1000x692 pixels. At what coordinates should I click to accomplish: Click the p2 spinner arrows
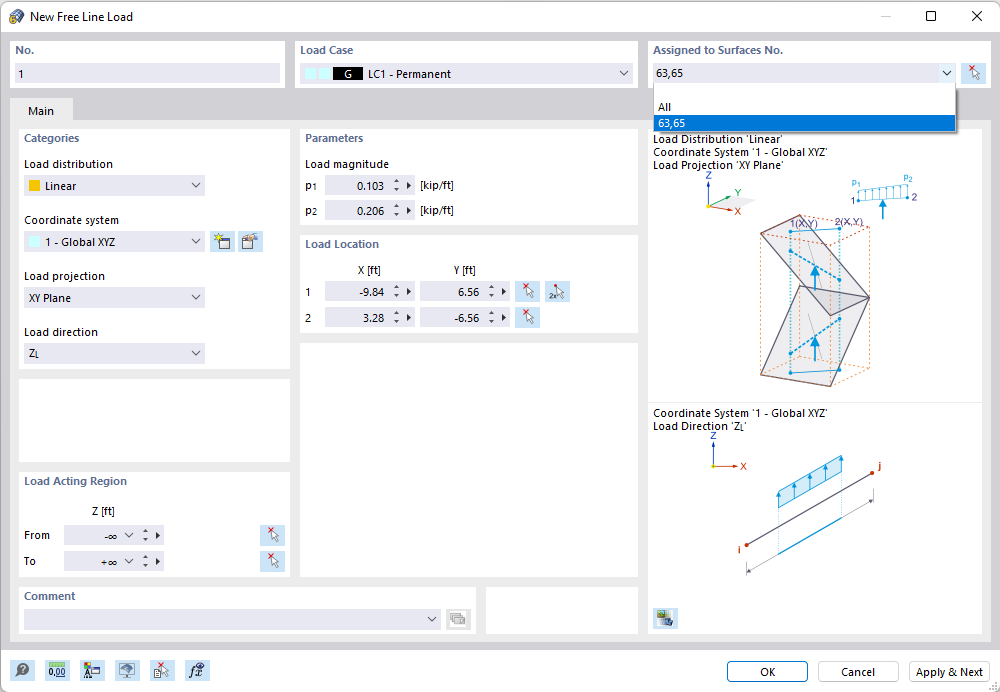click(396, 210)
